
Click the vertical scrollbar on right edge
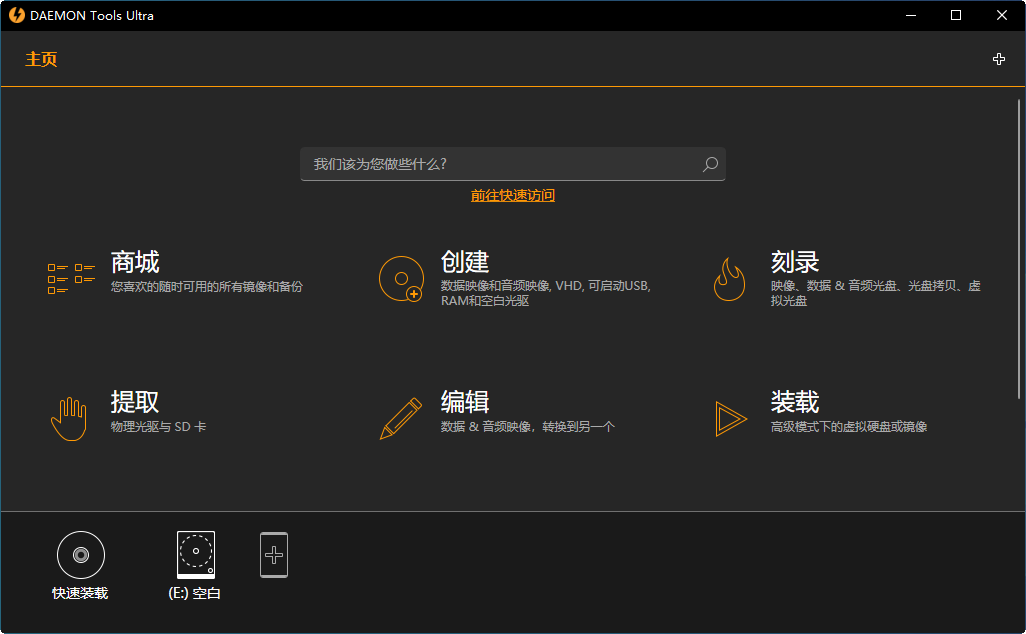pyautogui.click(x=1019, y=249)
